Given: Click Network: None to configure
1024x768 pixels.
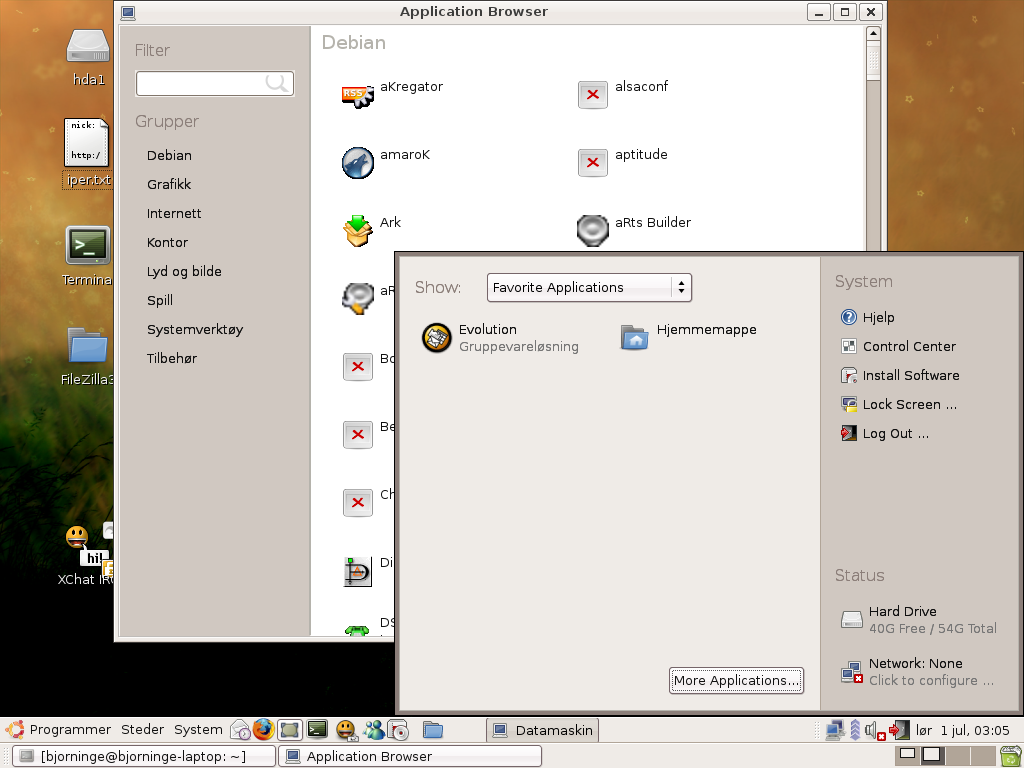Looking at the screenshot, I should 915,664.
